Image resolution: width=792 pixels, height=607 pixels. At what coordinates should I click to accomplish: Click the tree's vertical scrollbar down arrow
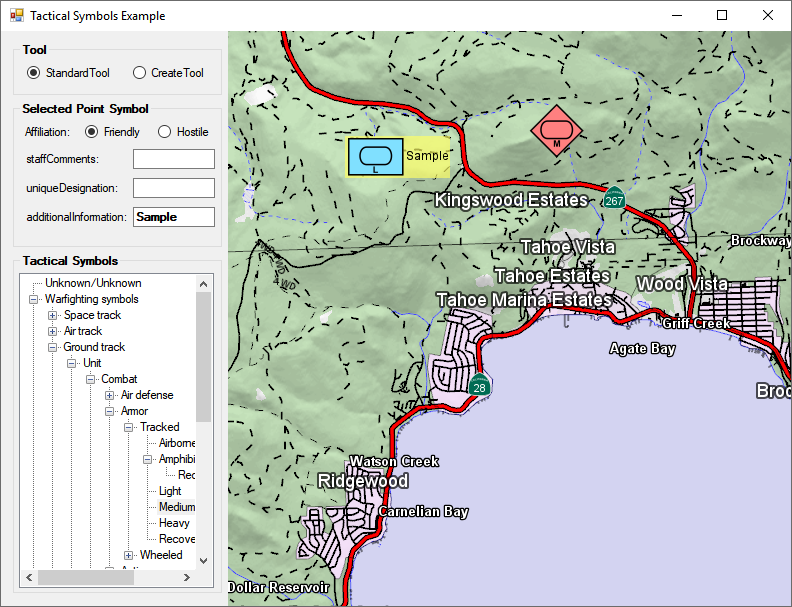(204, 561)
